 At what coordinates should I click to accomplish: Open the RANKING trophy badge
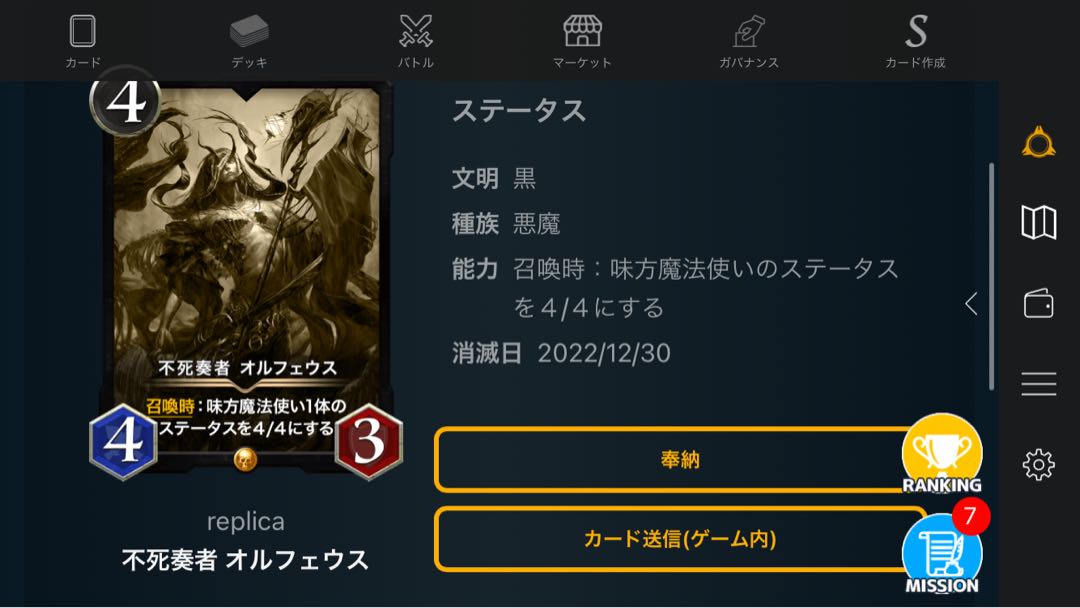click(x=942, y=454)
